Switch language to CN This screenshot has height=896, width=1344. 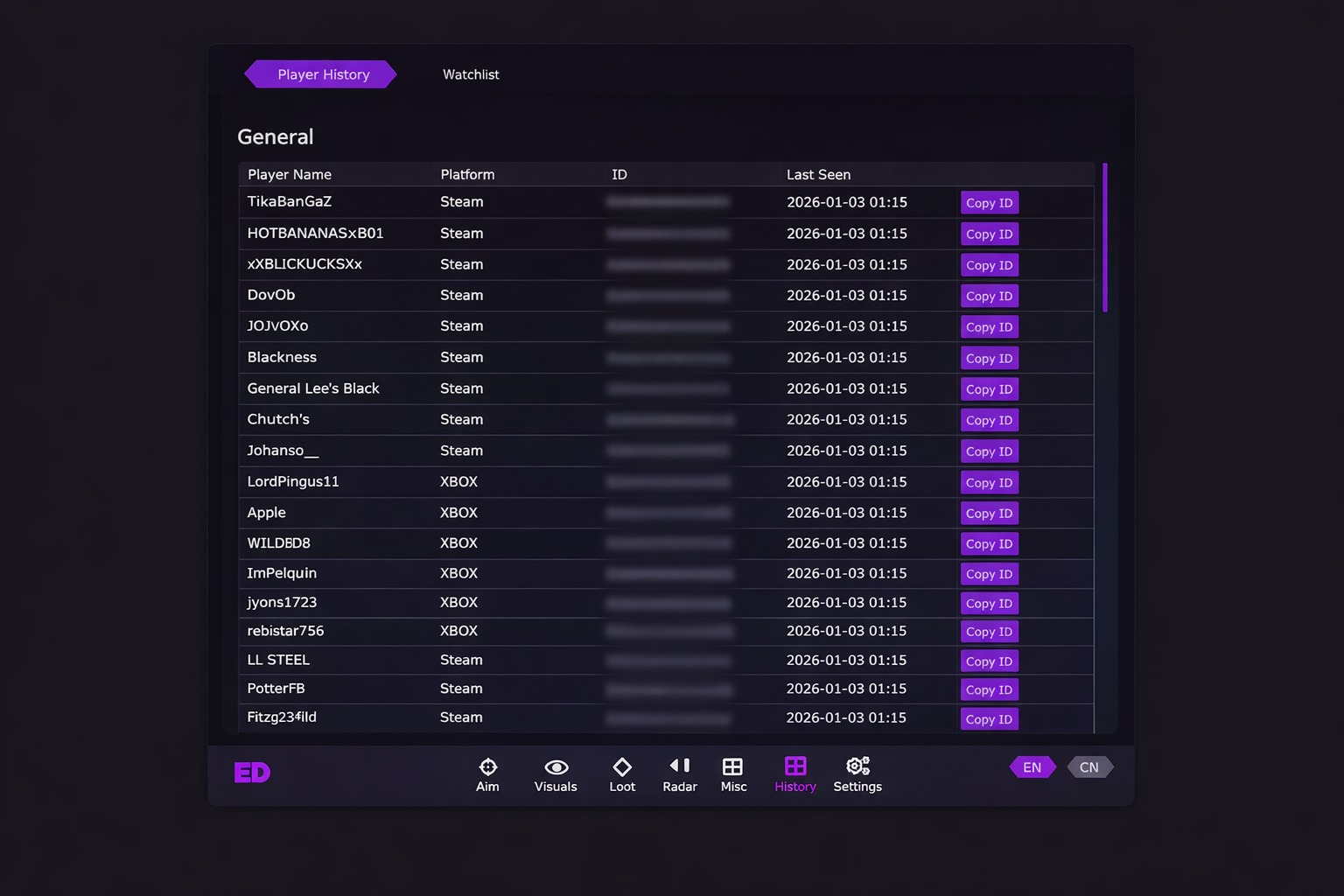click(x=1088, y=767)
